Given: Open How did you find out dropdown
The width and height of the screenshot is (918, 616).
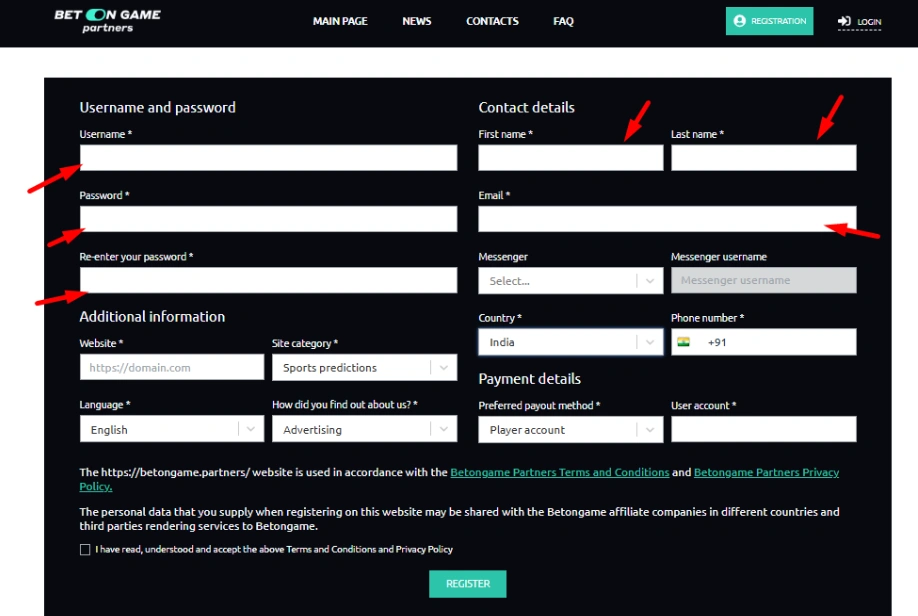Looking at the screenshot, I should 364,430.
